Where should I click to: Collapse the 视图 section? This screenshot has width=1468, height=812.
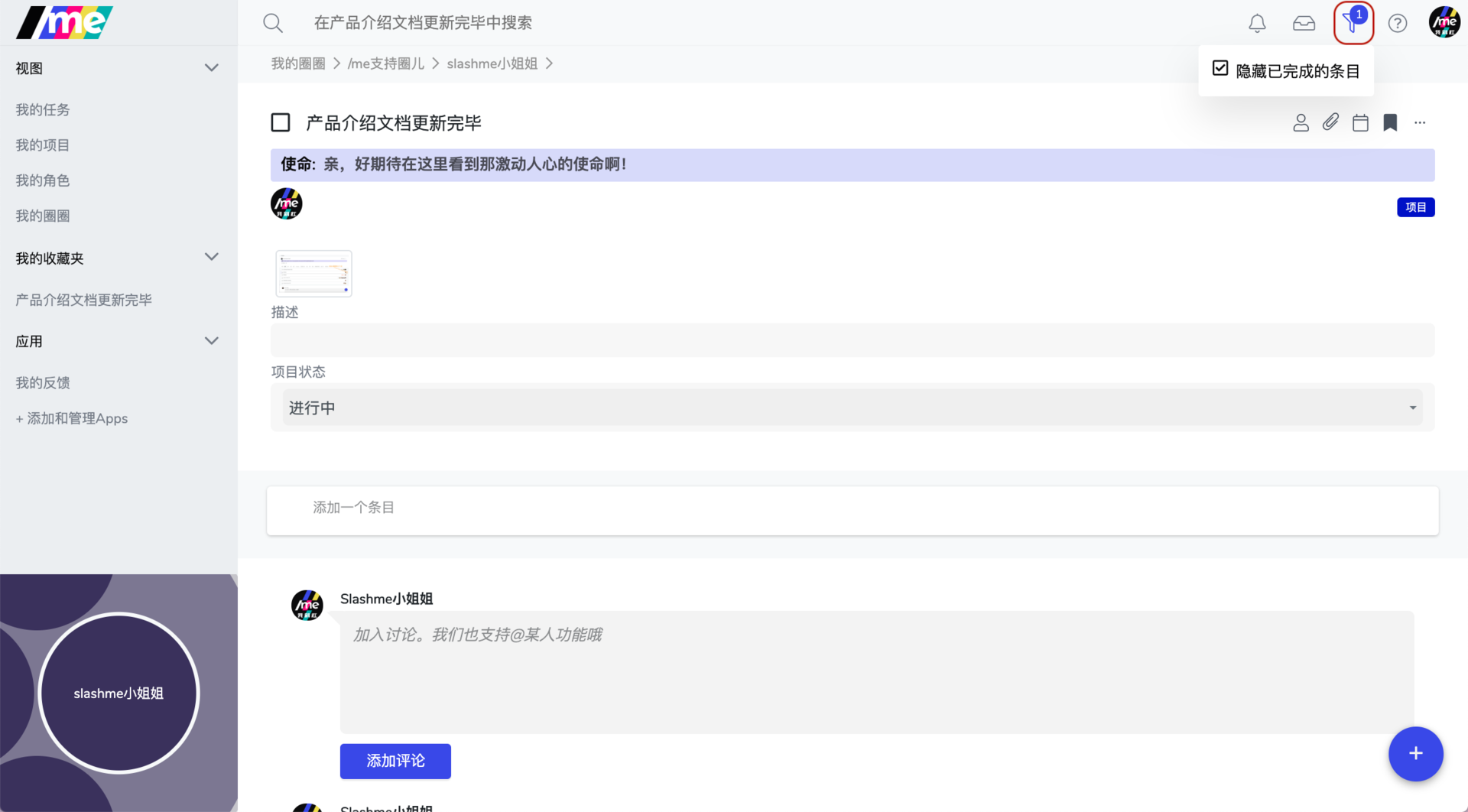coord(212,68)
